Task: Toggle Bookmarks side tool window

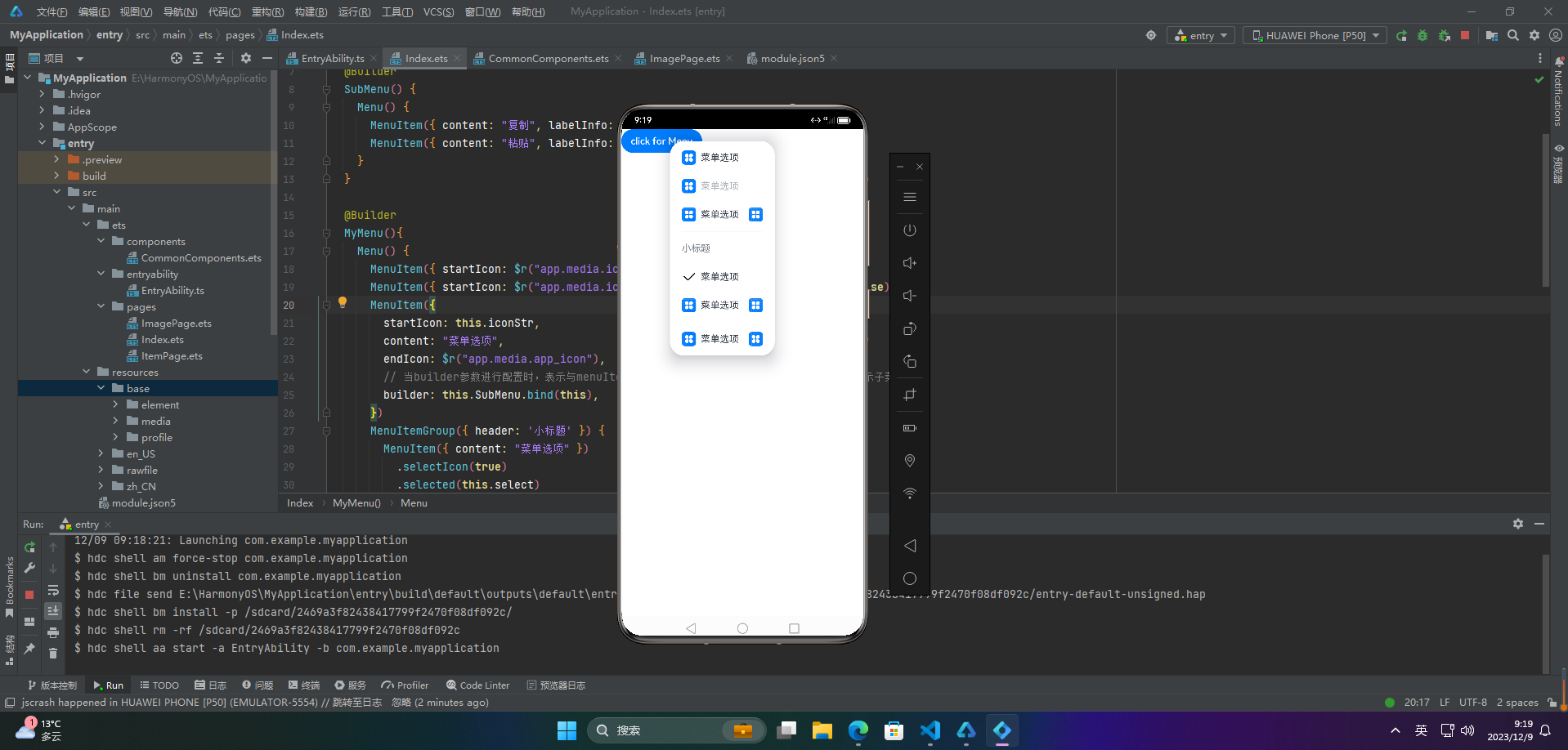Action: (x=9, y=587)
